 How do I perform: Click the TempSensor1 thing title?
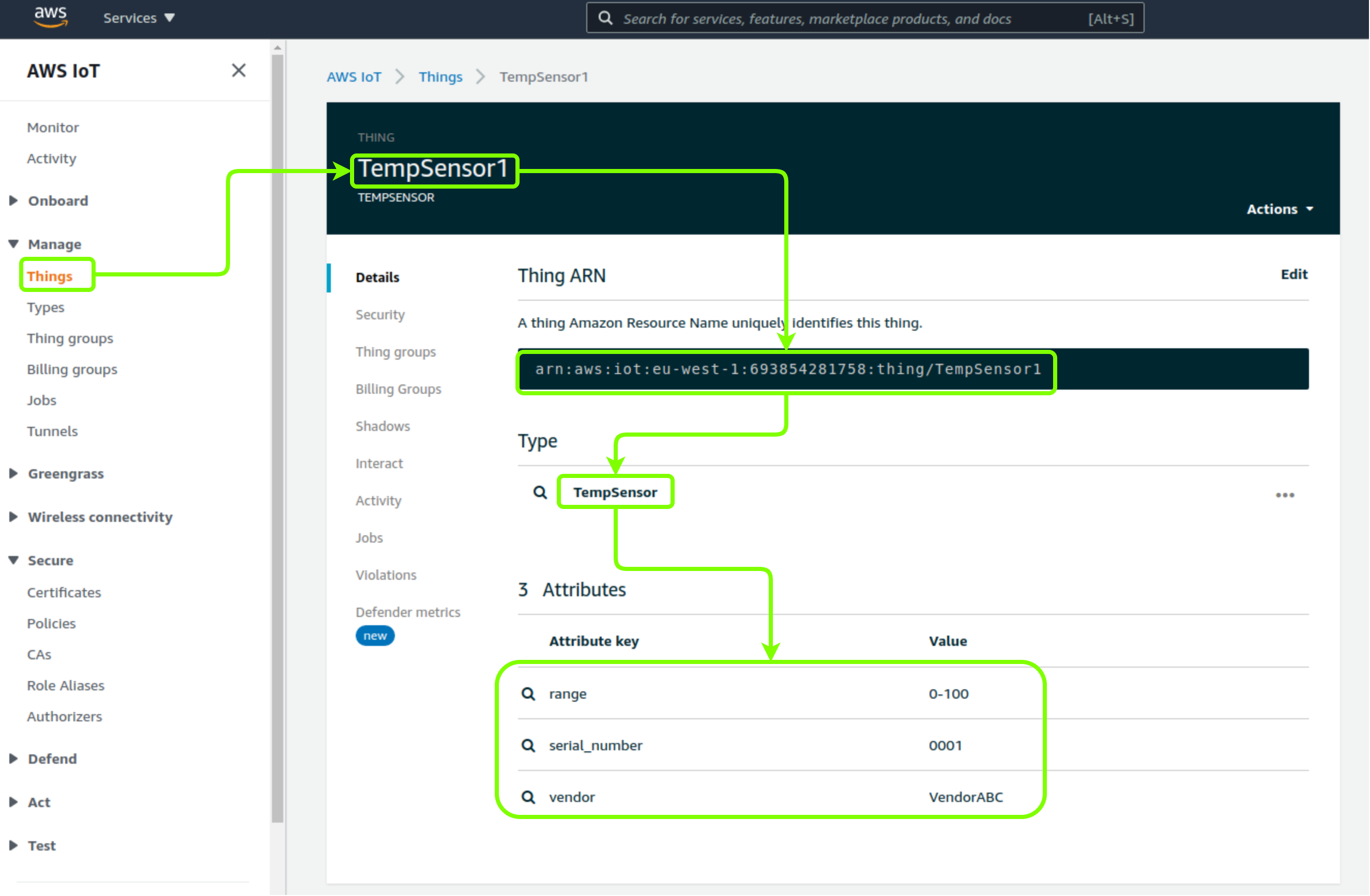432,168
